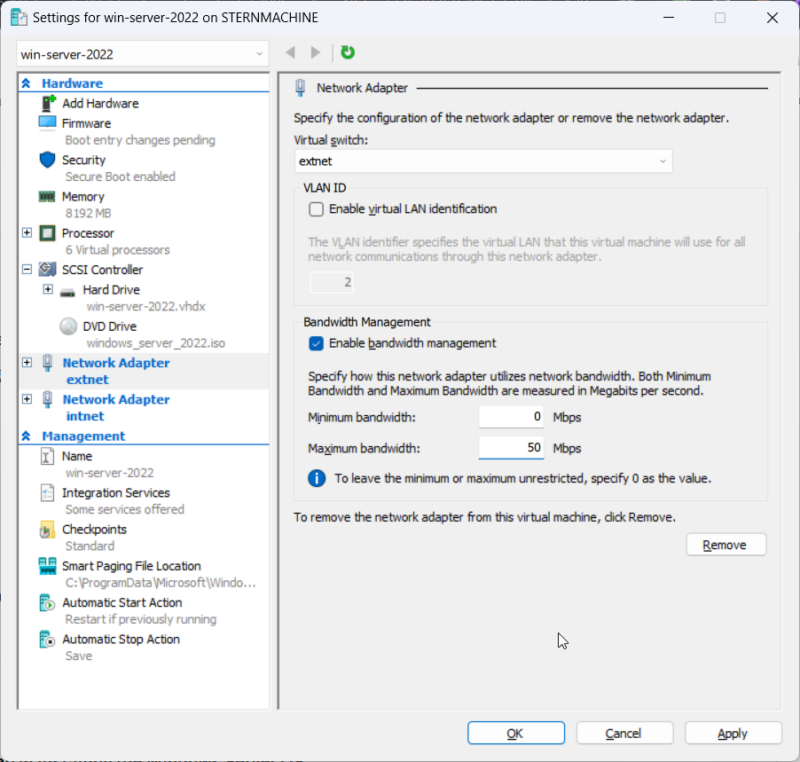Expand the Processor tree node
This screenshot has width=800, height=762.
[27, 233]
